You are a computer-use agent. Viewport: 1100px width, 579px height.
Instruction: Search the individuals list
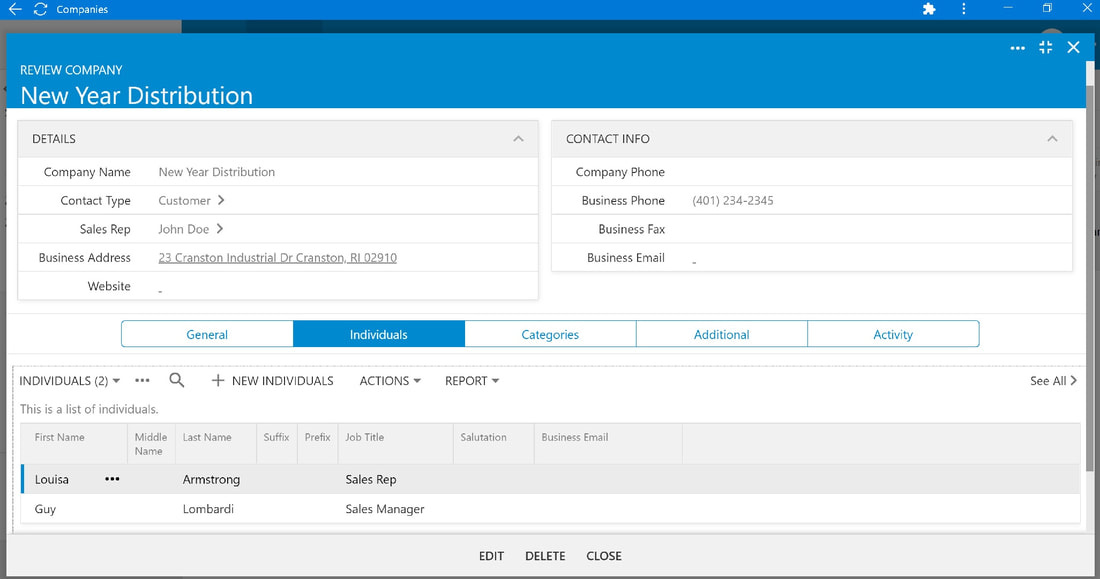tap(177, 380)
